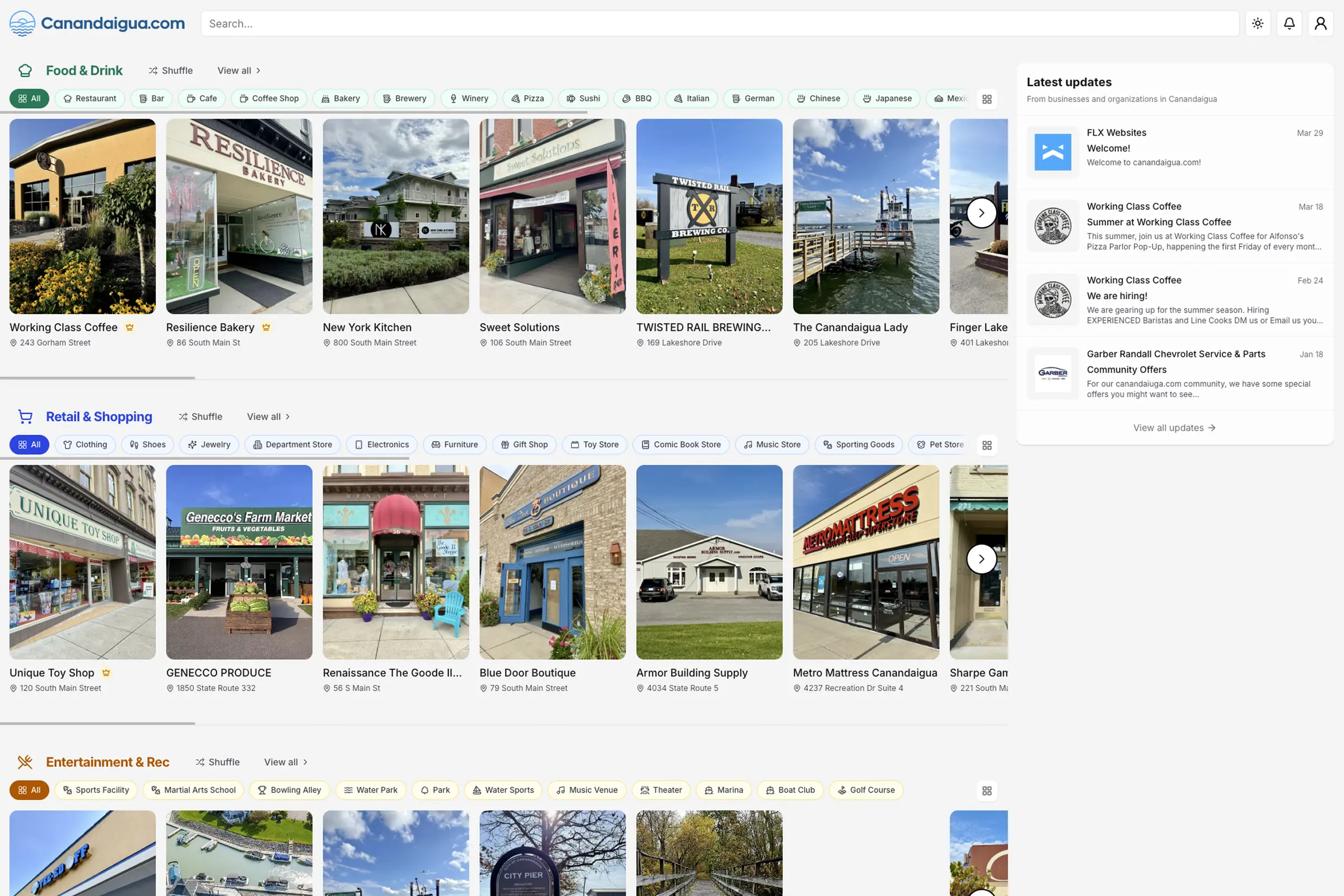Click the horizontal scrollbar under Food & Drink

(97, 377)
